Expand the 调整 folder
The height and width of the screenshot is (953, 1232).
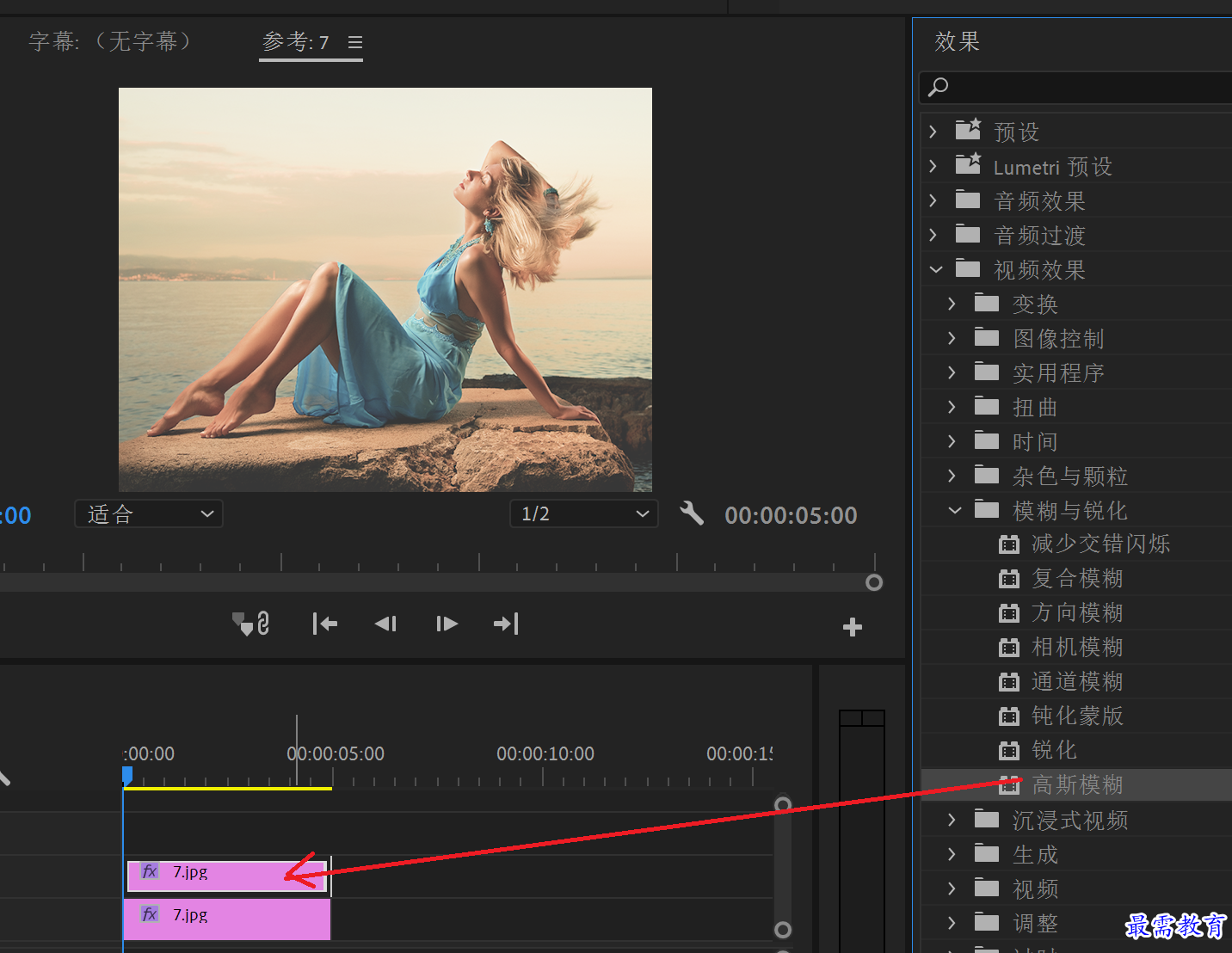[x=952, y=923]
